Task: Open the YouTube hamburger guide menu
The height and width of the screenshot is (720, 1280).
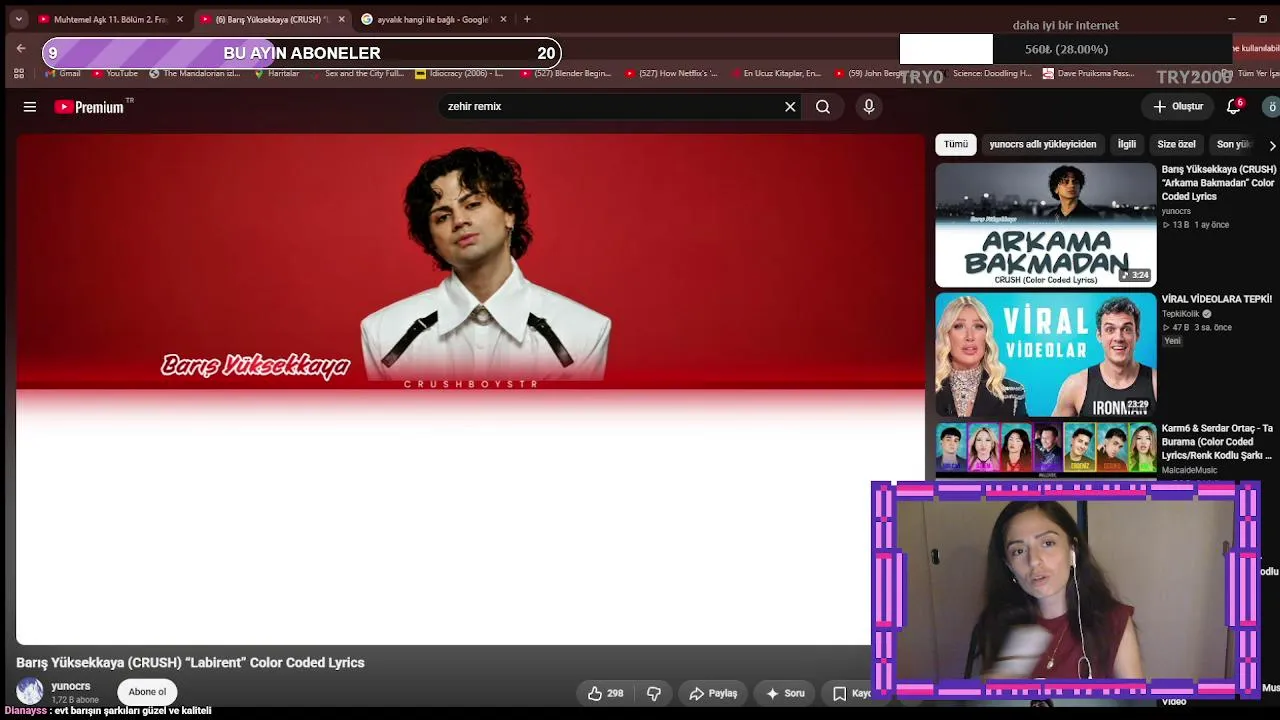Action: (x=30, y=107)
